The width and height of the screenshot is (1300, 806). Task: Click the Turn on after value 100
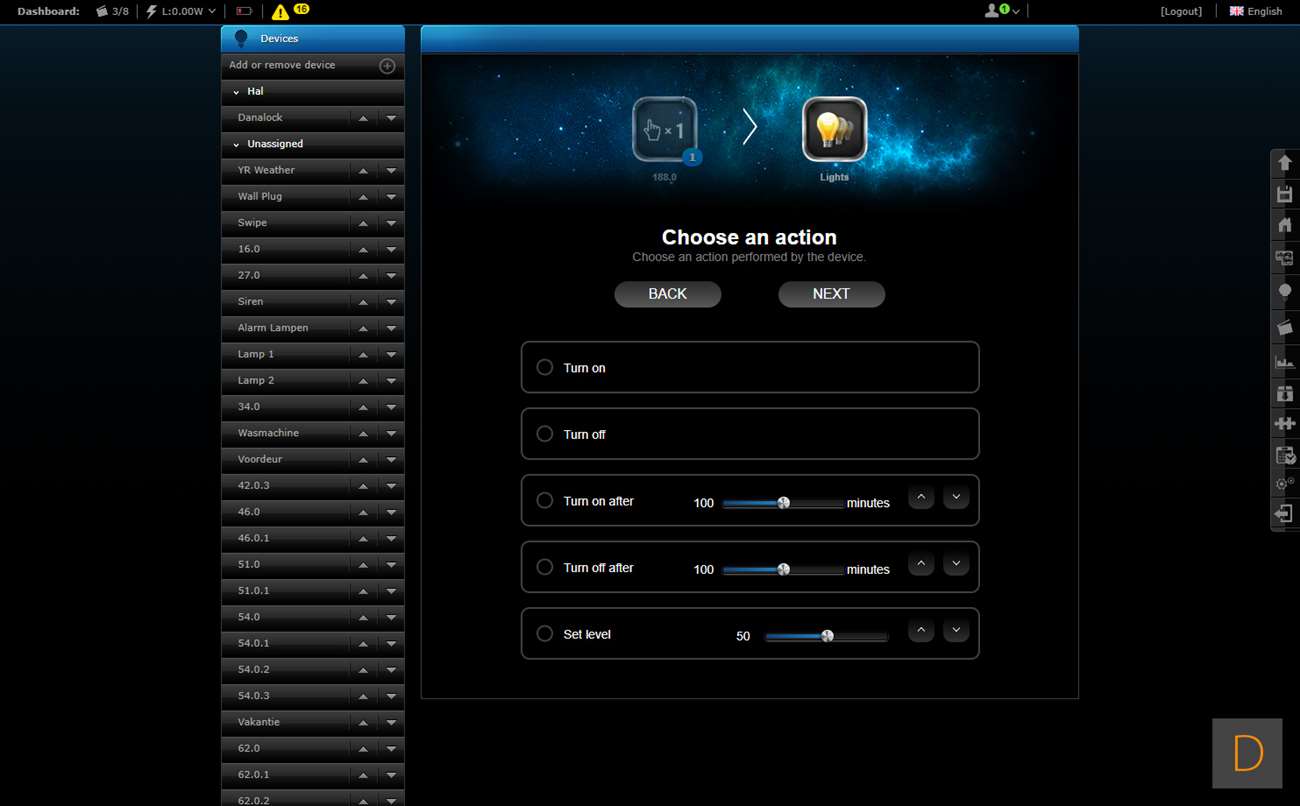tap(704, 503)
